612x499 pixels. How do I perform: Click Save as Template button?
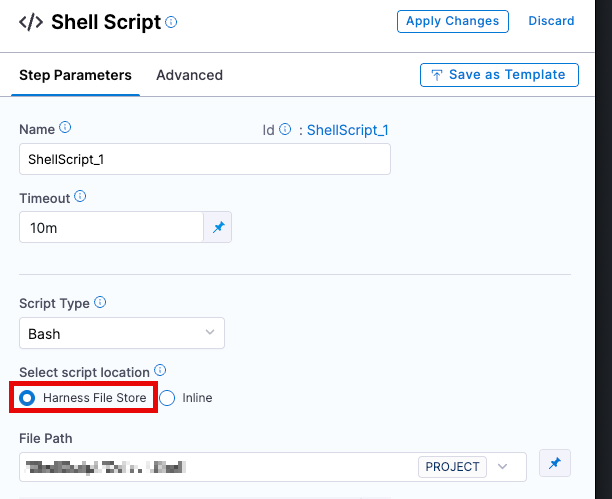499,75
